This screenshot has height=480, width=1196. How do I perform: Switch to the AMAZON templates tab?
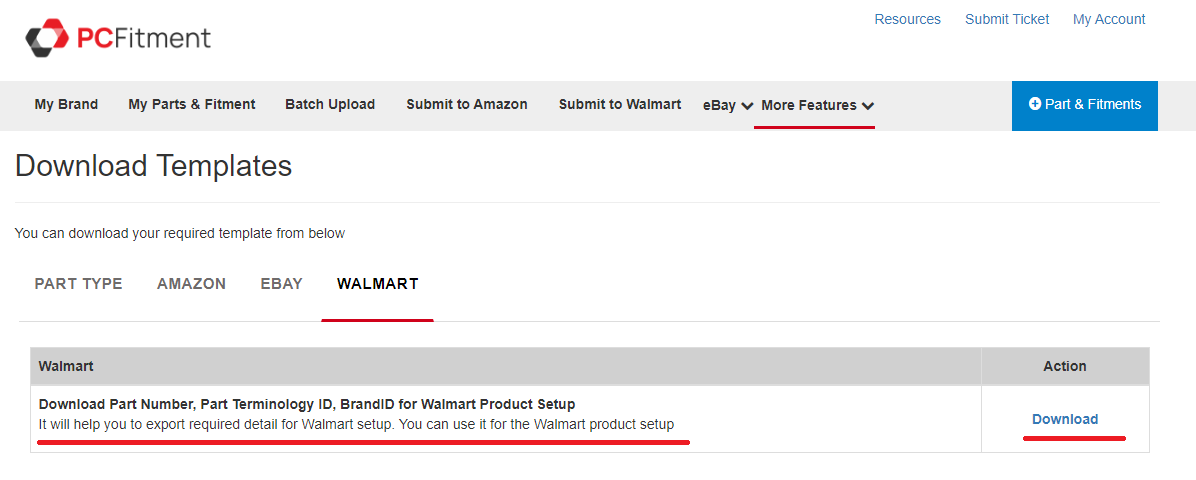point(191,284)
